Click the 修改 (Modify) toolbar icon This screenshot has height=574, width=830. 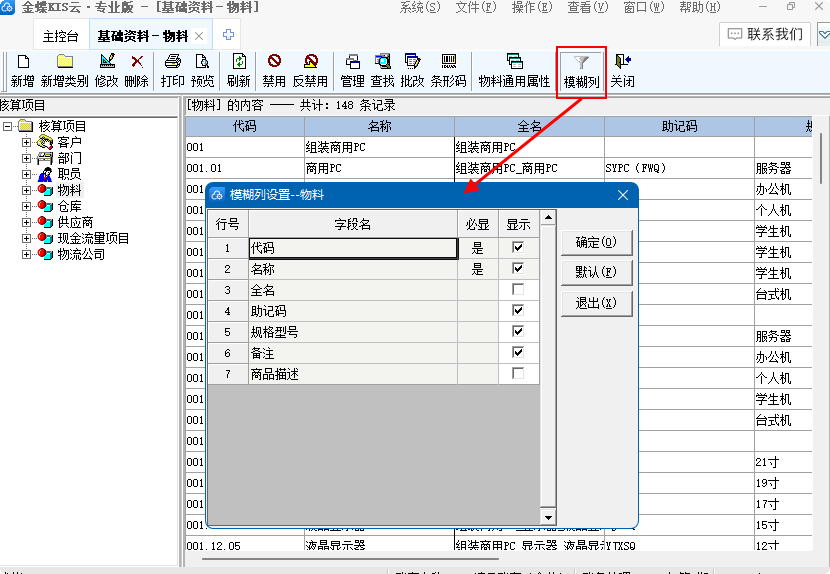107,61
